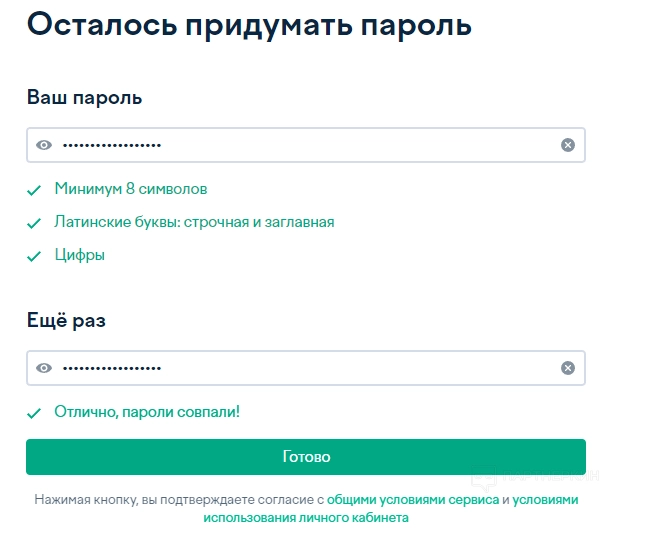Viewport: 650px width, 544px height.
Task: Click the checkmark beside 'Отлично, пароли совпали!'
Action: 34,412
